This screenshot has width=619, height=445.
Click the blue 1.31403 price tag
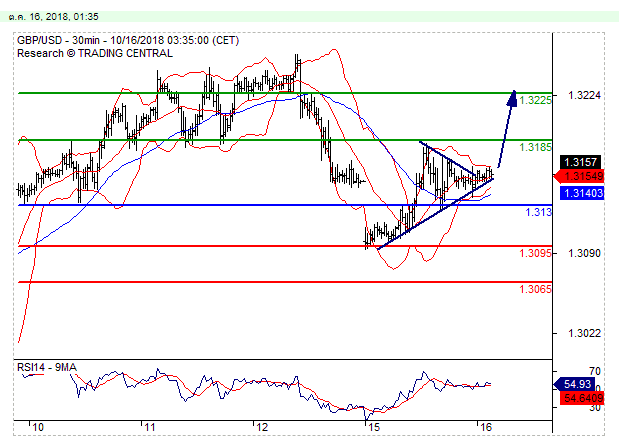pos(582,192)
